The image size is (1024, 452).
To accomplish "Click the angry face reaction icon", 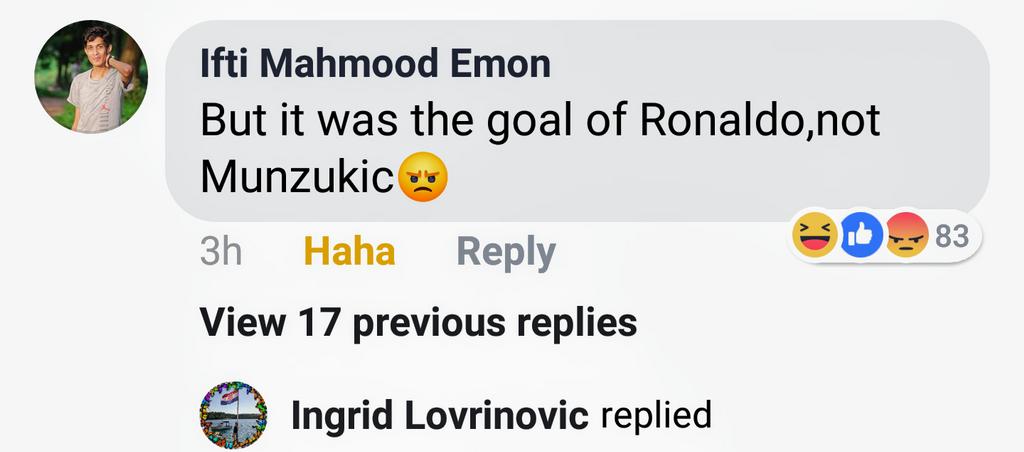I will pos(907,237).
